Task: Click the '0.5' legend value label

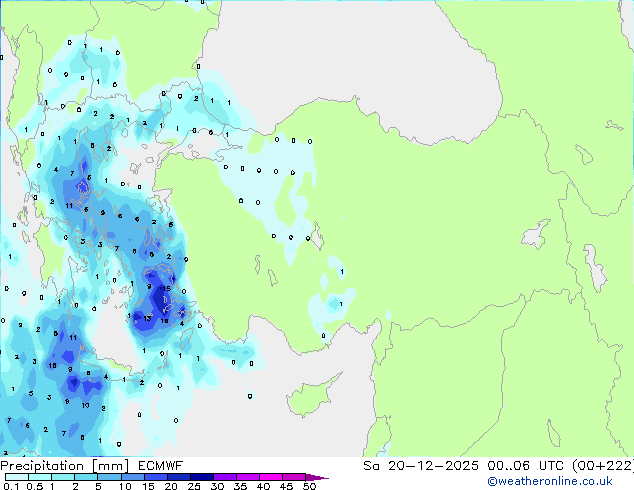Action: tap(35, 486)
